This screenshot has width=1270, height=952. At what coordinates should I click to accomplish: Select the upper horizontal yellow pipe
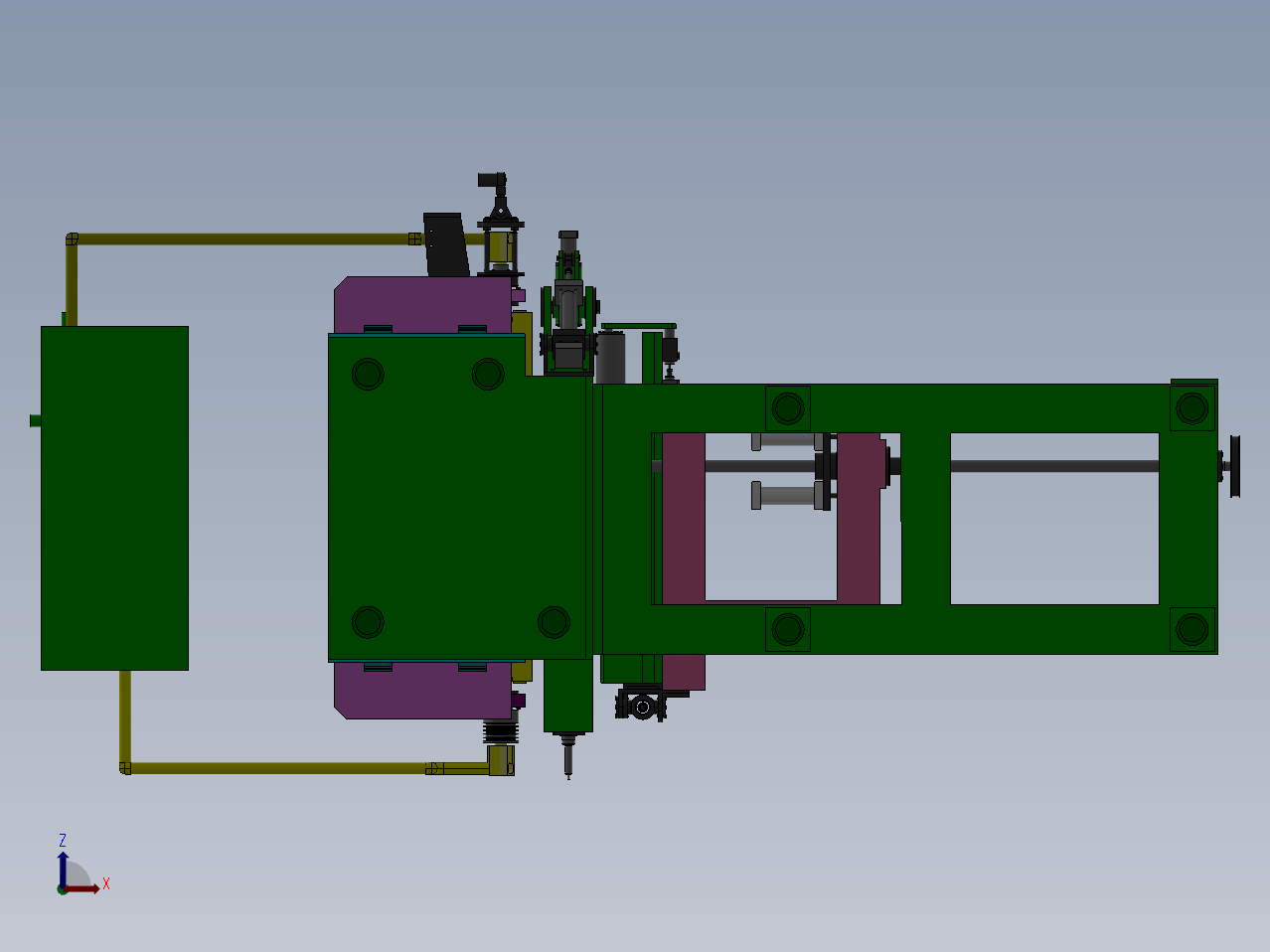[243, 238]
